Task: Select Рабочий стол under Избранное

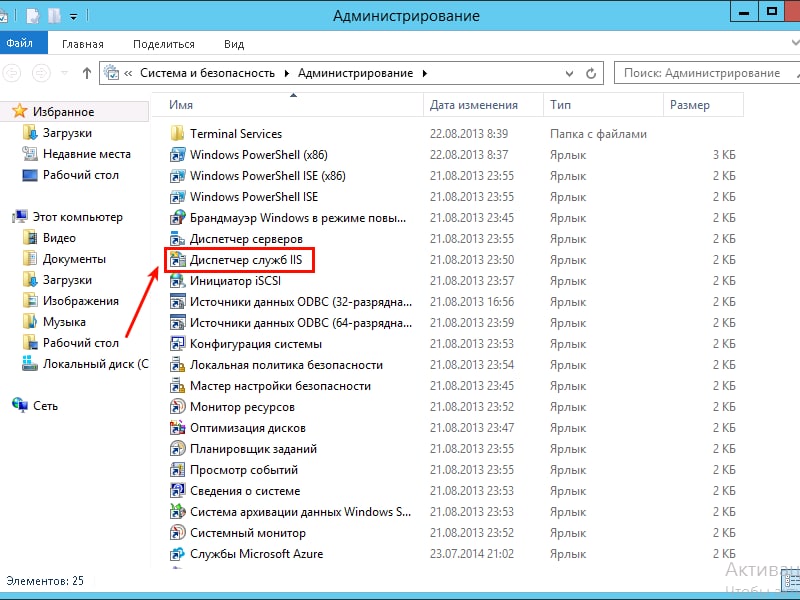Action: (x=80, y=175)
